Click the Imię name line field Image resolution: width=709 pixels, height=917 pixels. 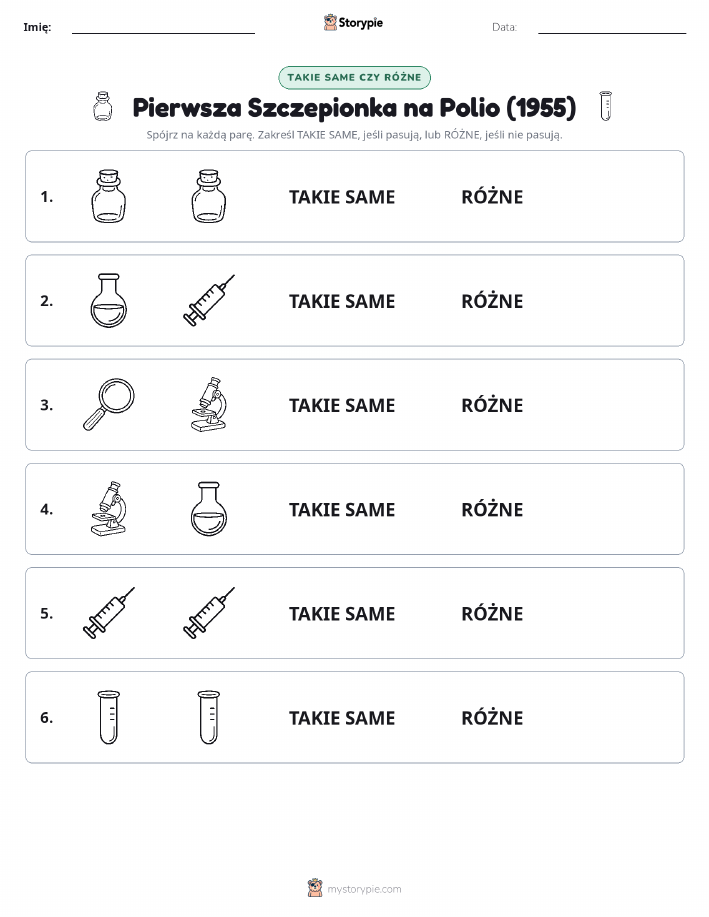point(163,27)
